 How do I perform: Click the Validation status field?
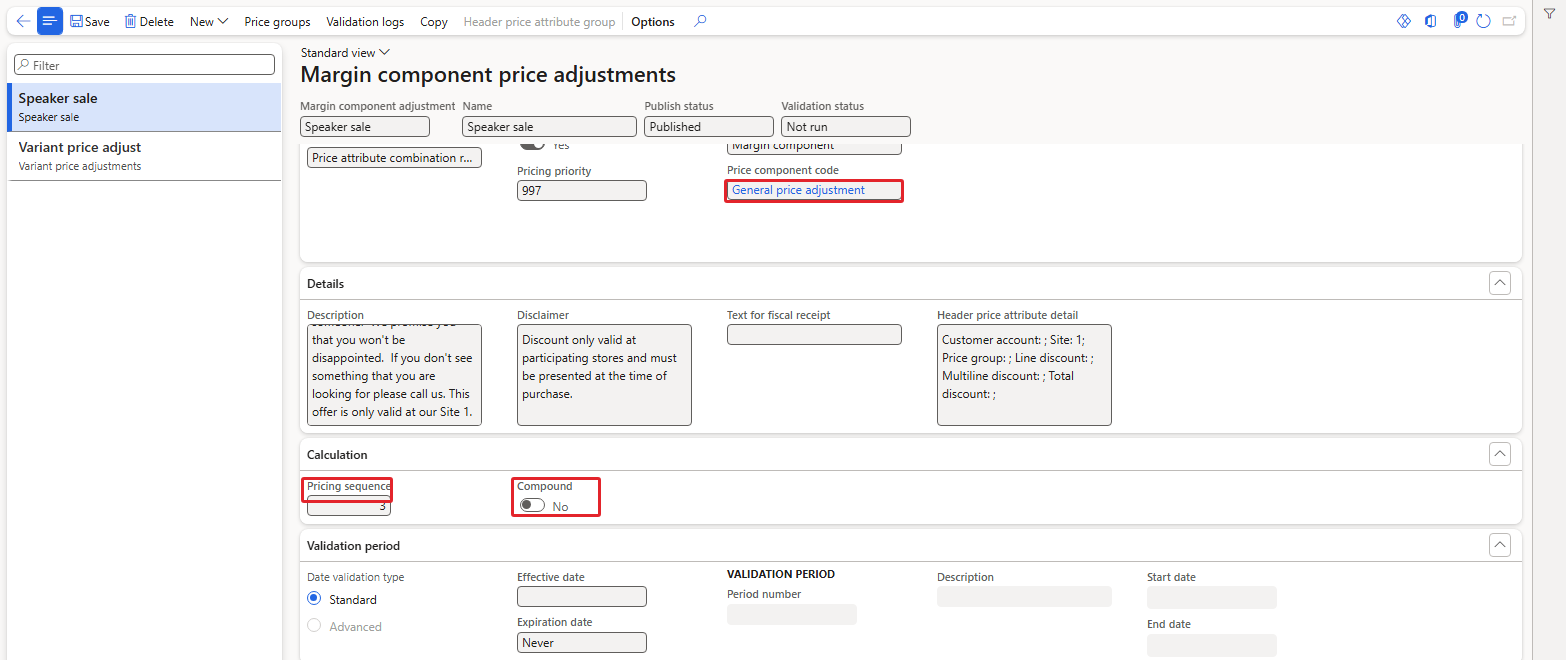click(x=846, y=126)
